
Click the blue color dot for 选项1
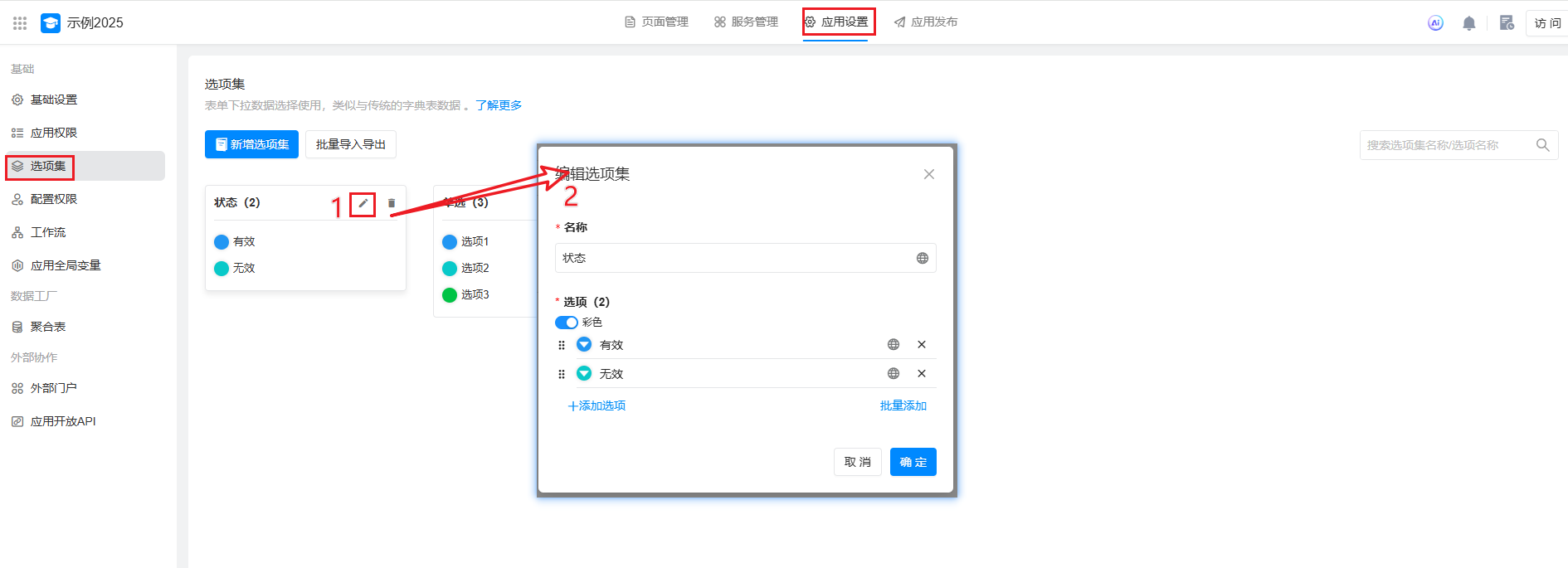pyautogui.click(x=450, y=242)
